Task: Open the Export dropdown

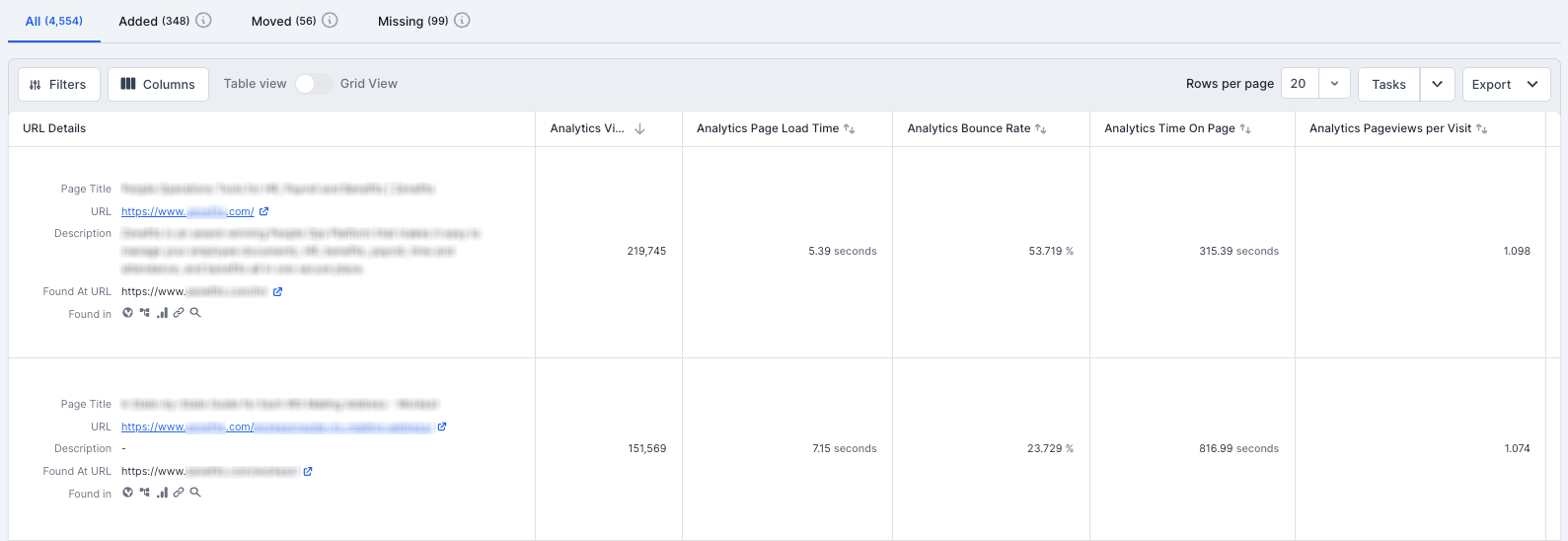Action: (1506, 84)
